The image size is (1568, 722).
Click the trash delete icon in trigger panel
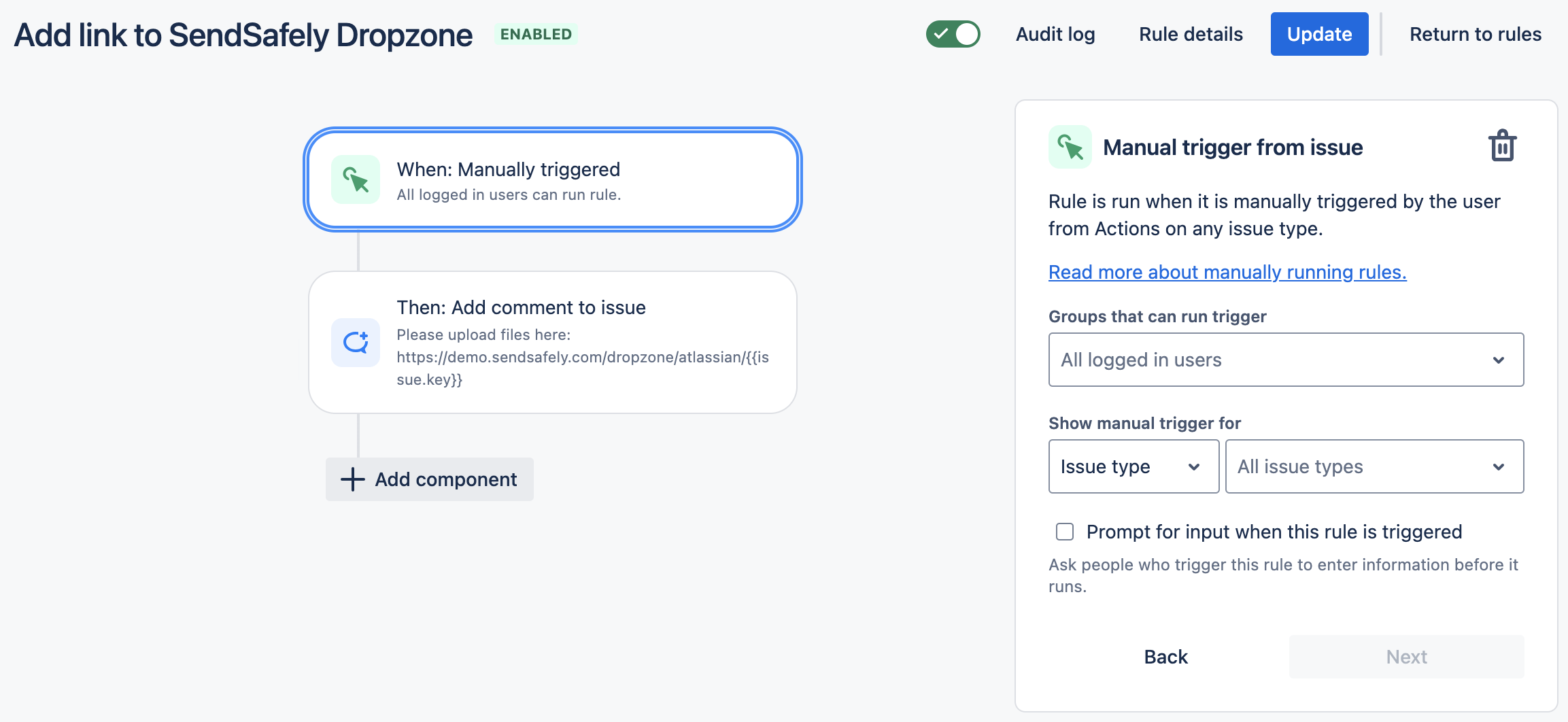[x=1502, y=146]
